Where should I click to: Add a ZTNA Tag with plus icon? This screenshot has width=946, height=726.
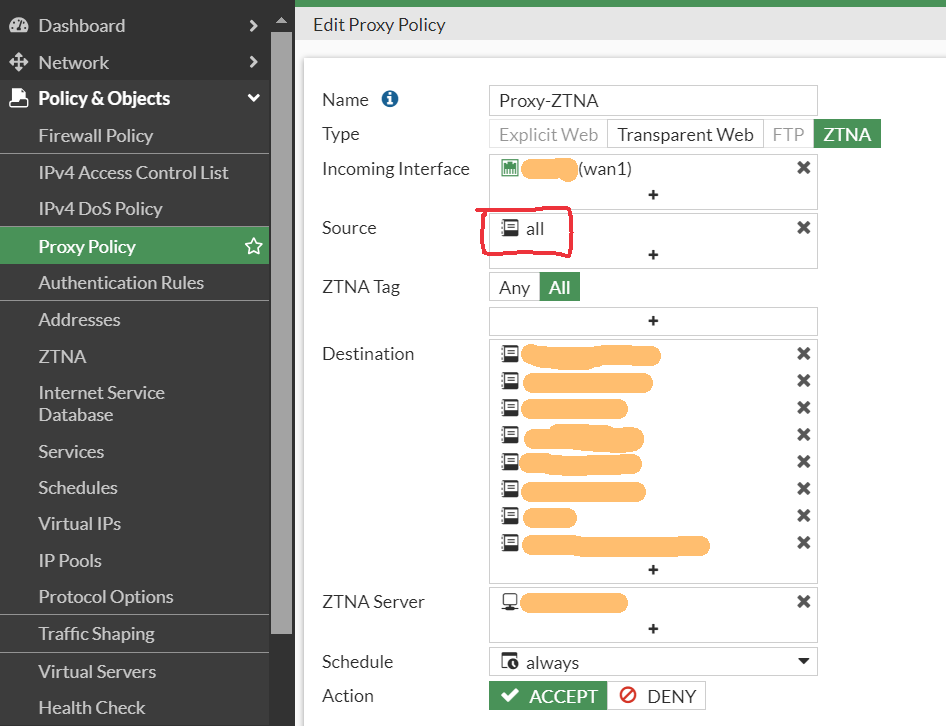click(x=653, y=321)
